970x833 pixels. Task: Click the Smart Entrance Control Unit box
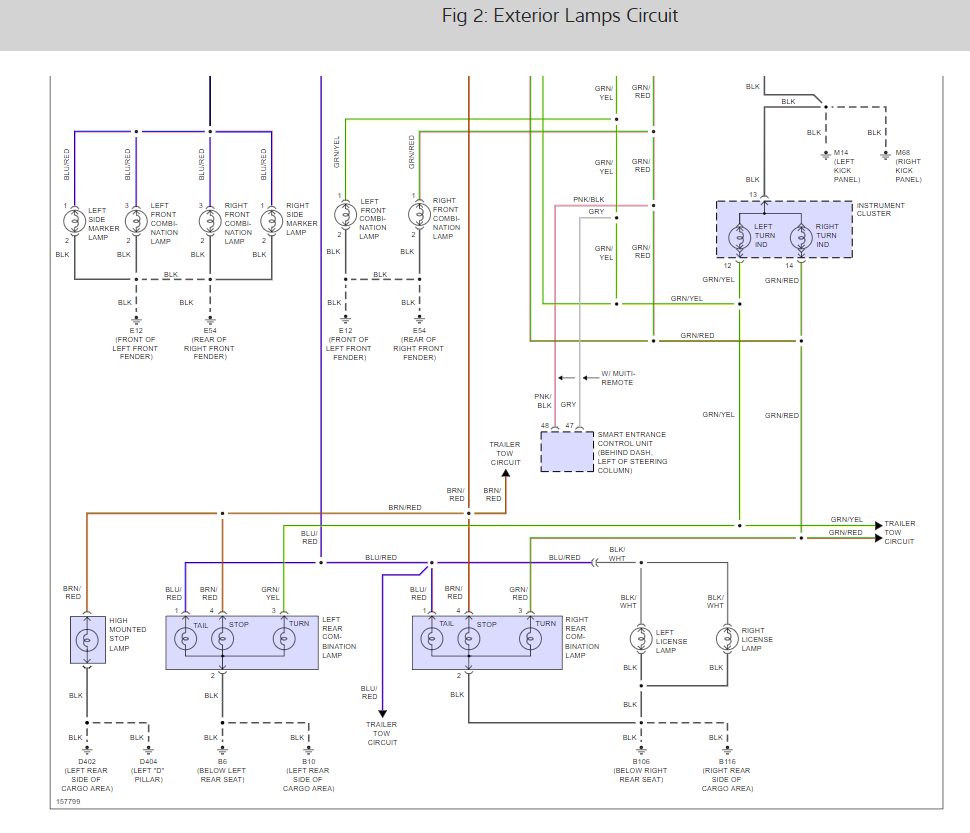tap(567, 452)
